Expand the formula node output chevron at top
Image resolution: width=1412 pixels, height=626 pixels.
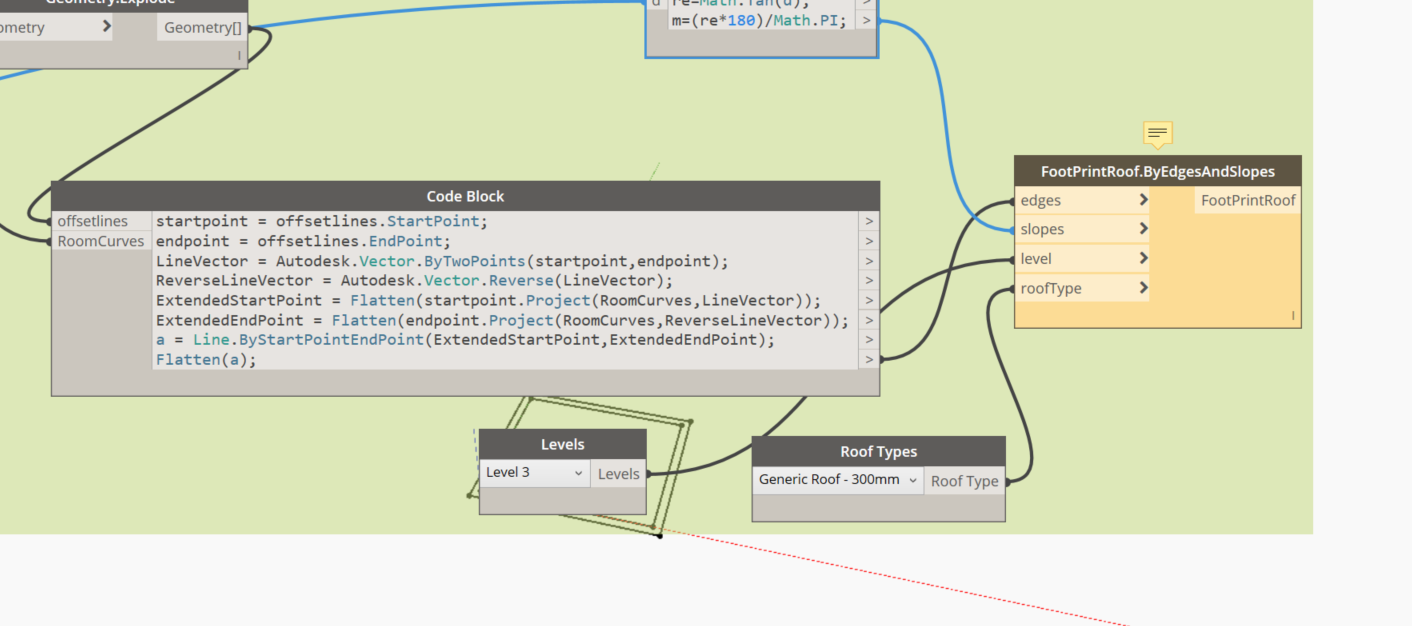click(866, 19)
